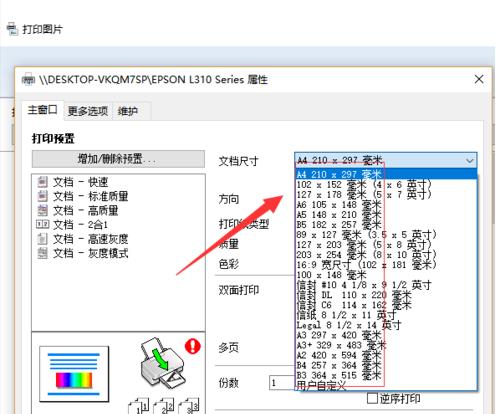Click the 文档 - 快速 preset text
The width and height of the screenshot is (496, 414).
coord(80,182)
